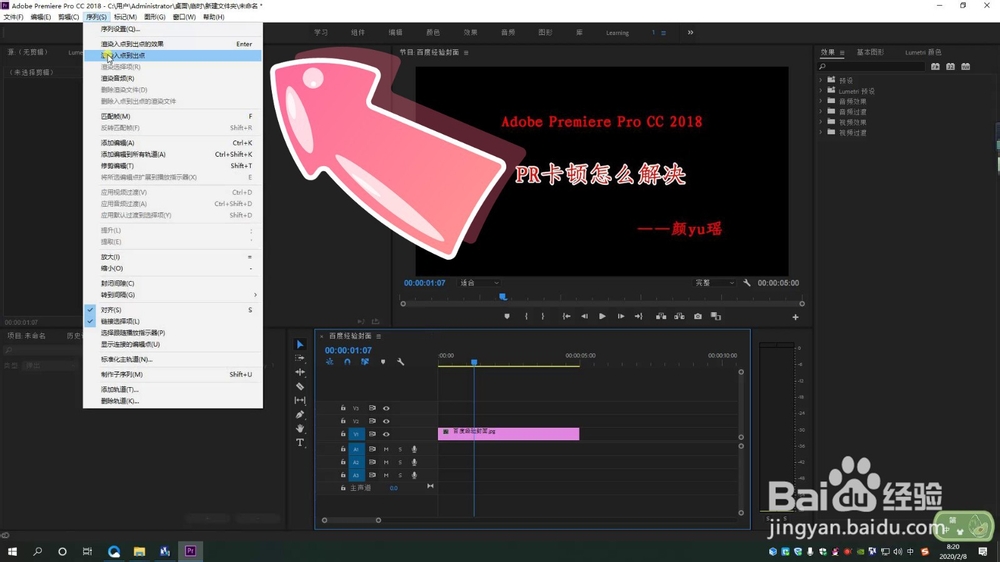Click the Play button in program monitor
Screen dimensions: 1000x562
pyautogui.click(x=602, y=316)
